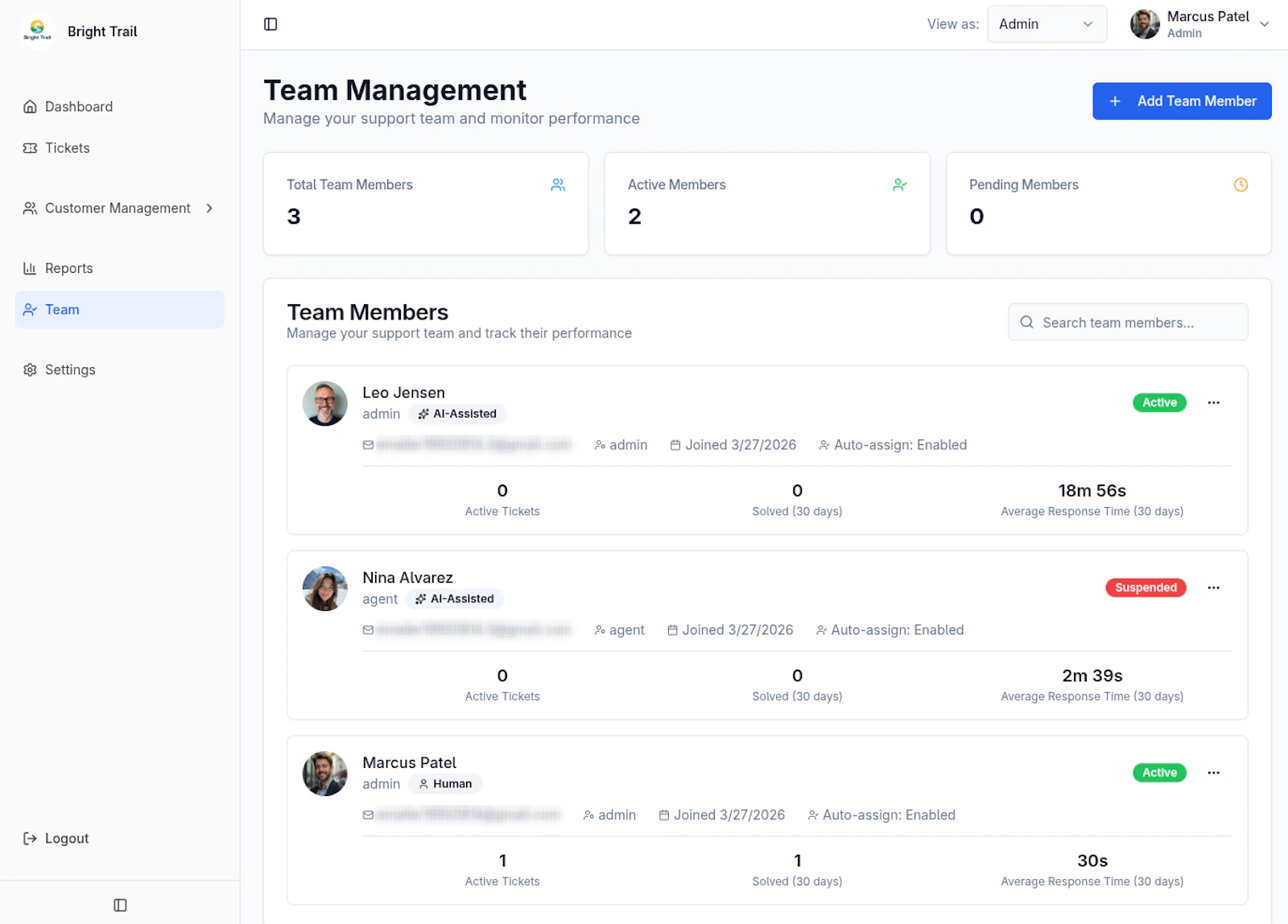Click the calendar icon beside Leo's join date
This screenshot has height=924, width=1288.
click(675, 445)
